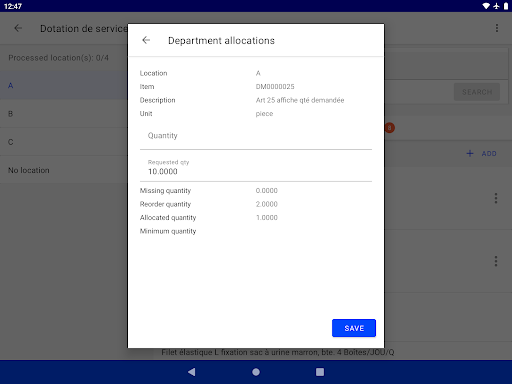The height and width of the screenshot is (384, 512).
Task: Open the second list row's three-dot menu
Action: pos(496,261)
